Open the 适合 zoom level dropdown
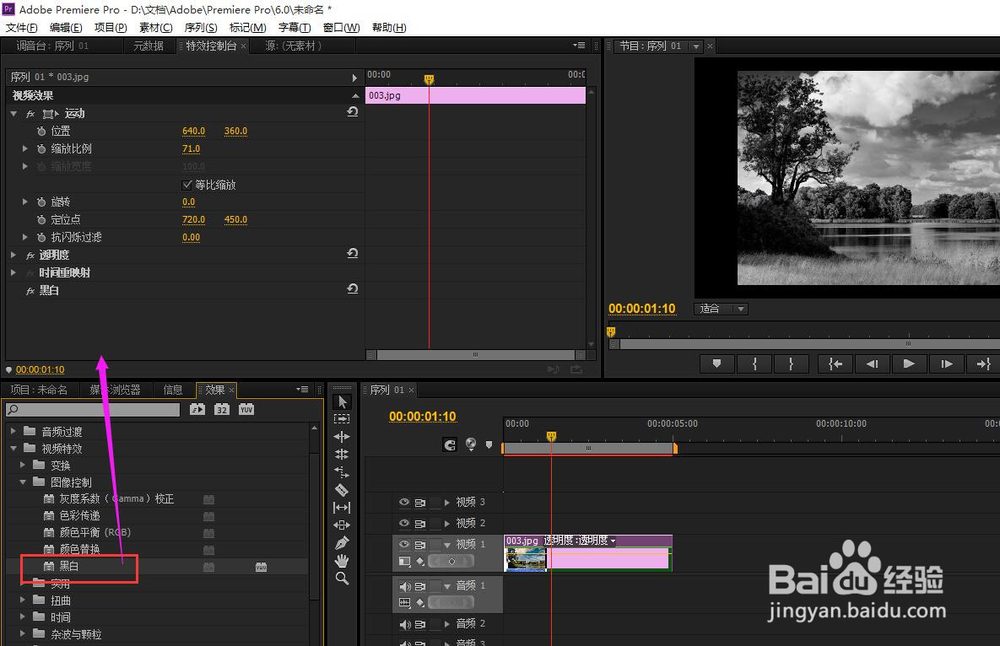This screenshot has height=646, width=1000. (721, 309)
